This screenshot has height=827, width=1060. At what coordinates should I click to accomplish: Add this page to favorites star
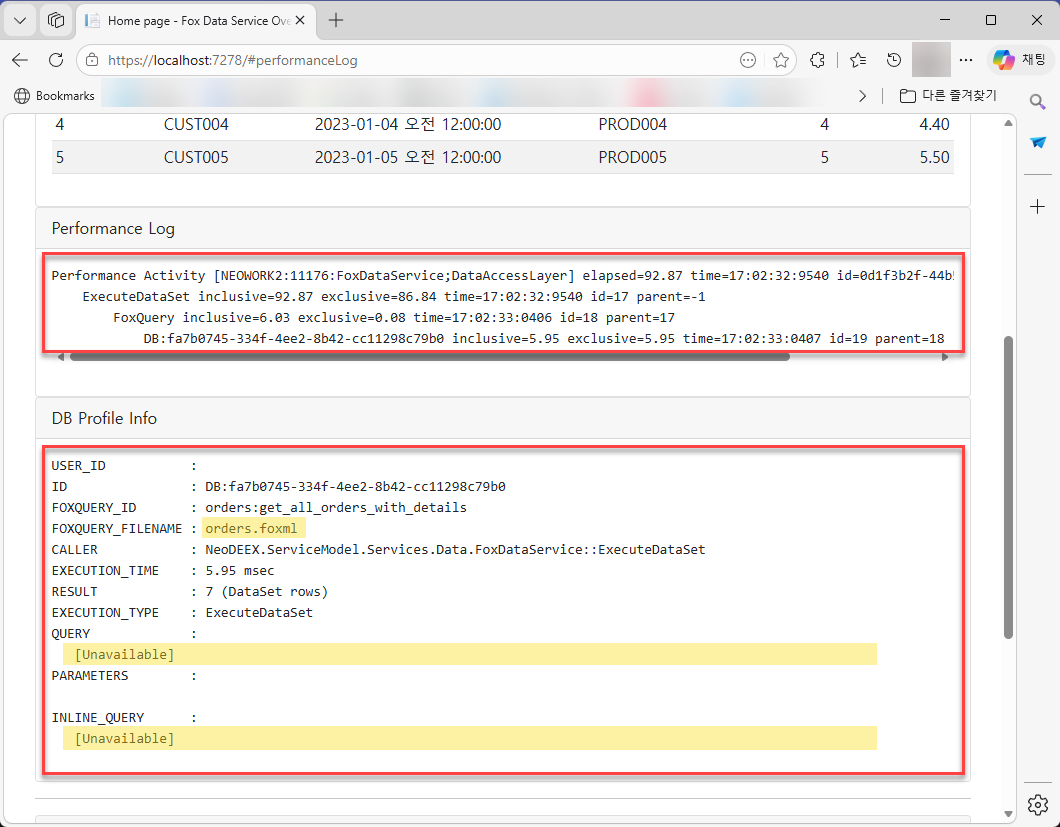point(781,60)
